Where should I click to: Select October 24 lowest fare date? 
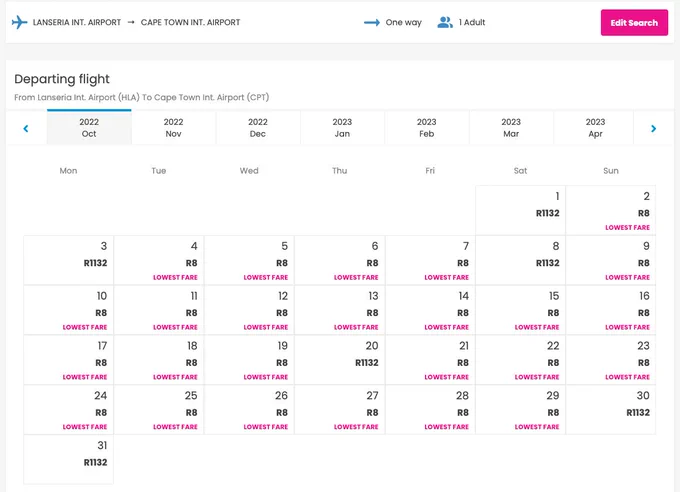(69, 410)
